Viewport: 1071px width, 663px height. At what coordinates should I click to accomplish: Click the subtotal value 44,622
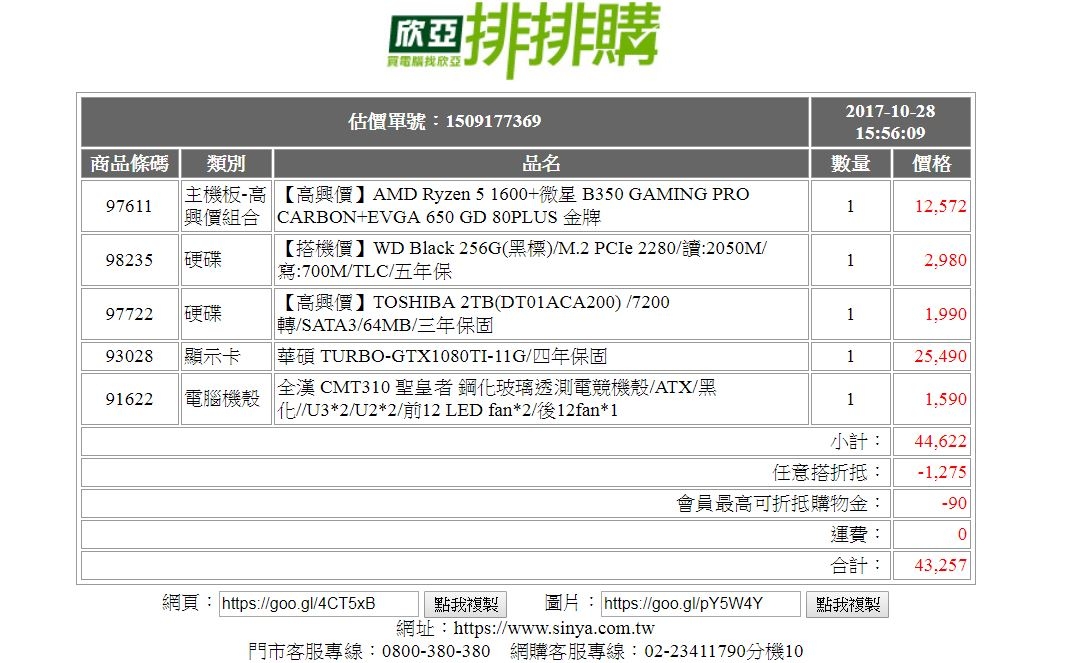[x=941, y=442]
